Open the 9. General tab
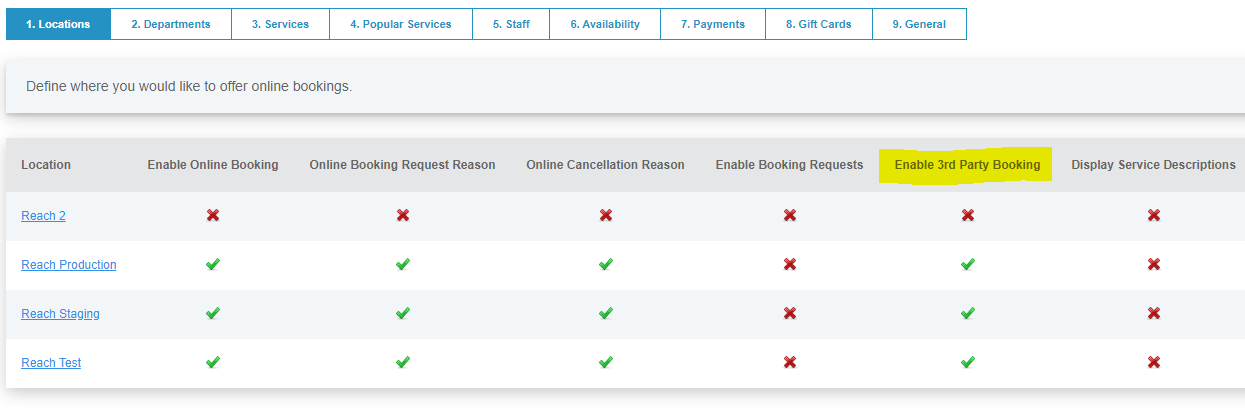Image resolution: width=1245 pixels, height=408 pixels. pyautogui.click(x=919, y=24)
